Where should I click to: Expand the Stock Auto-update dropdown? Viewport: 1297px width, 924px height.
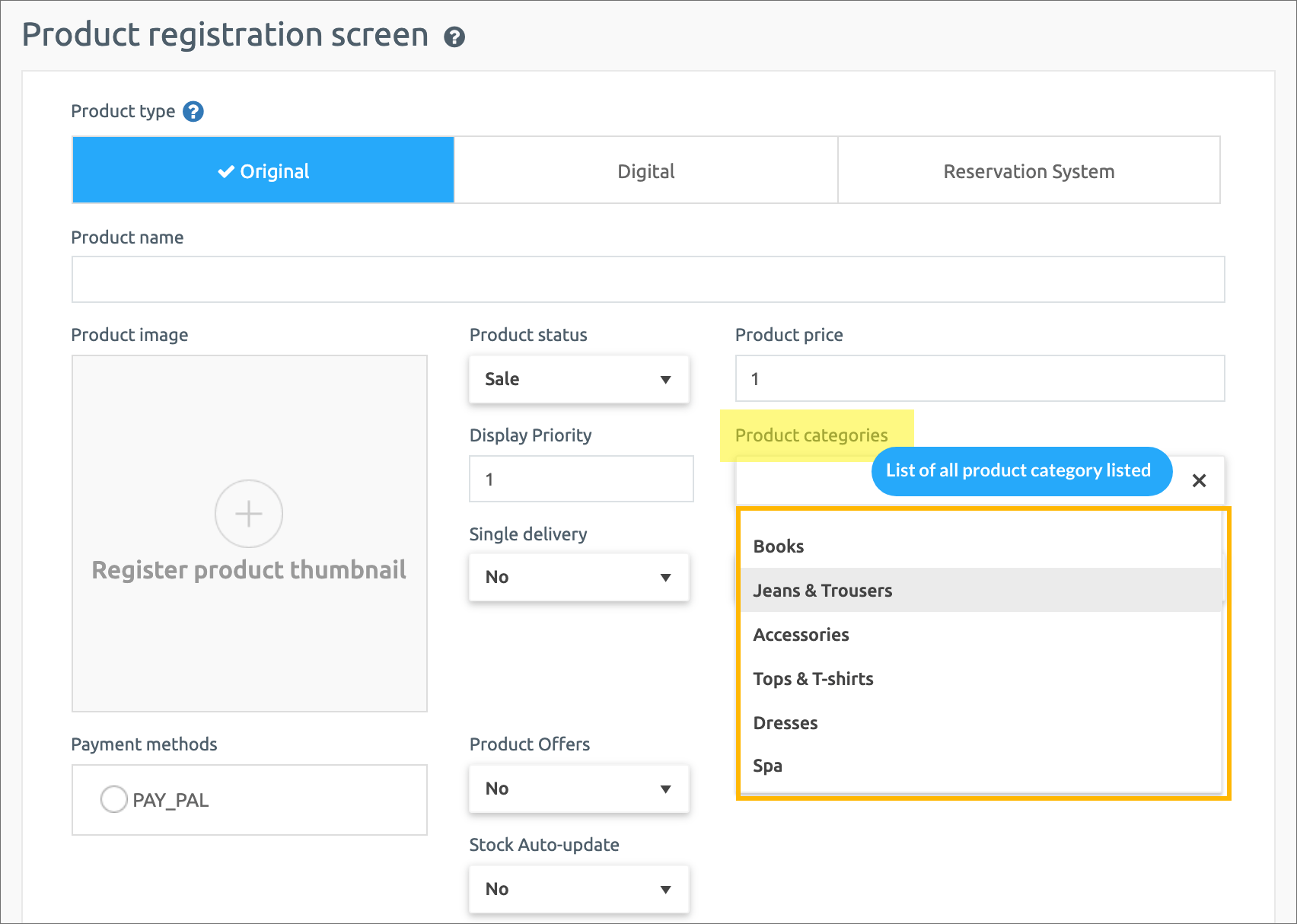578,889
